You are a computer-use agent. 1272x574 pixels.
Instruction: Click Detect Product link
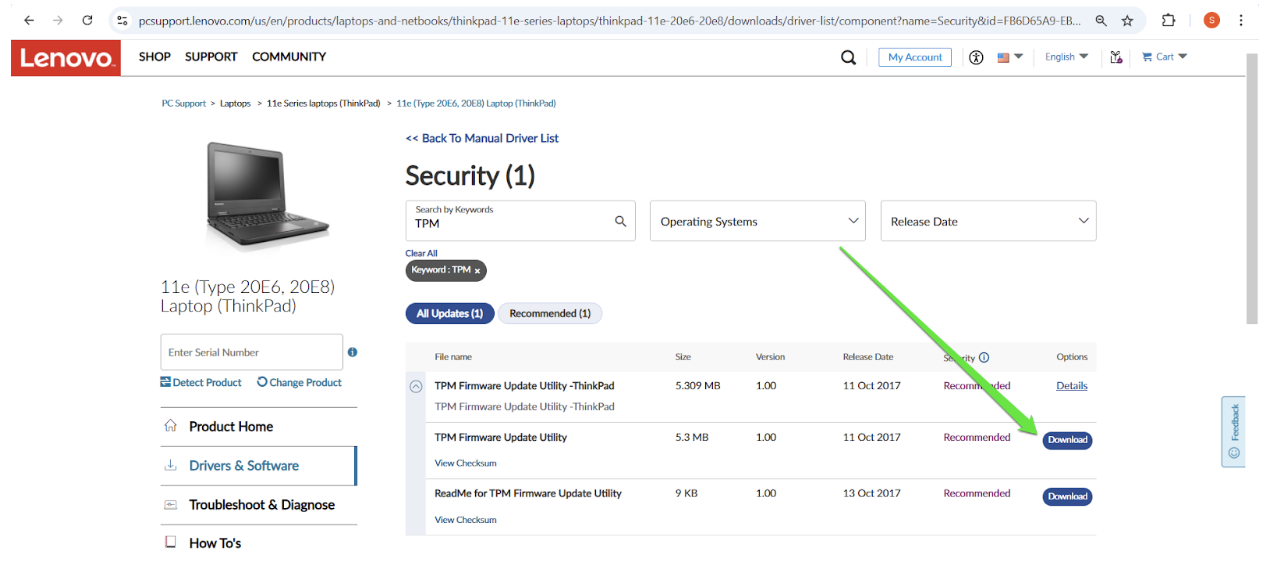[x=201, y=382]
